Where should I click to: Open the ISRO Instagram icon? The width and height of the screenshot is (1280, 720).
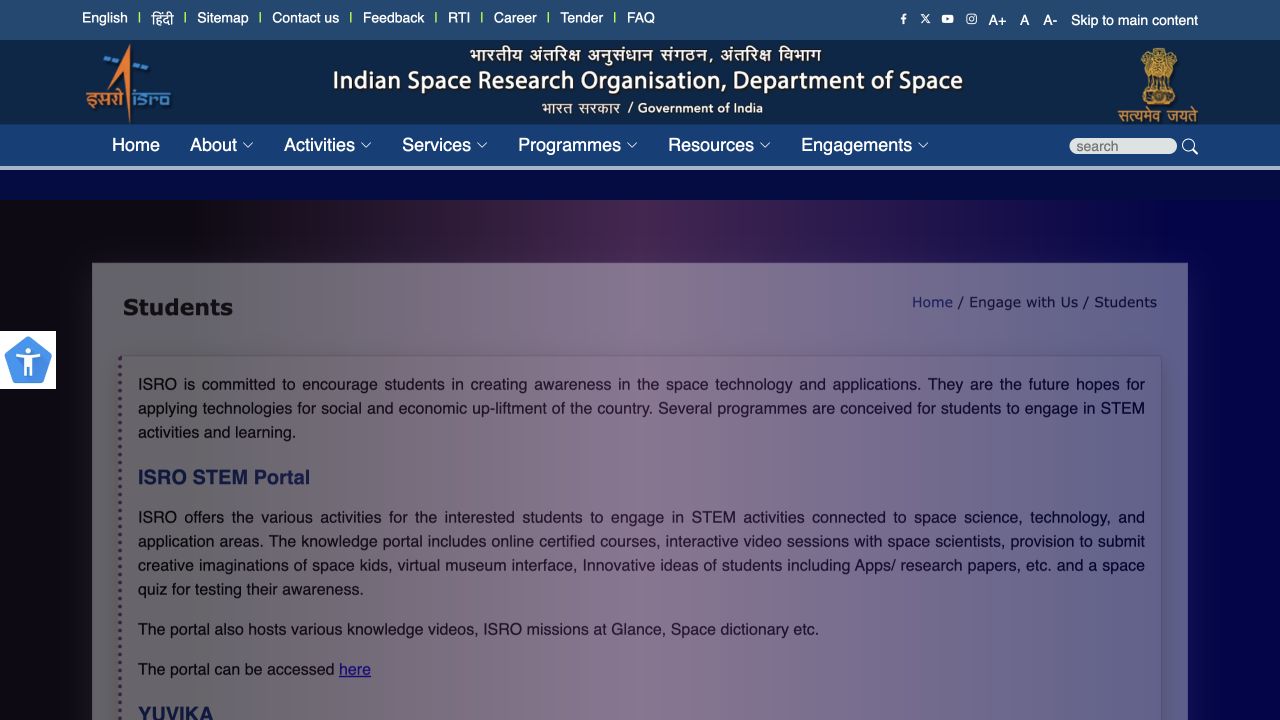click(971, 19)
